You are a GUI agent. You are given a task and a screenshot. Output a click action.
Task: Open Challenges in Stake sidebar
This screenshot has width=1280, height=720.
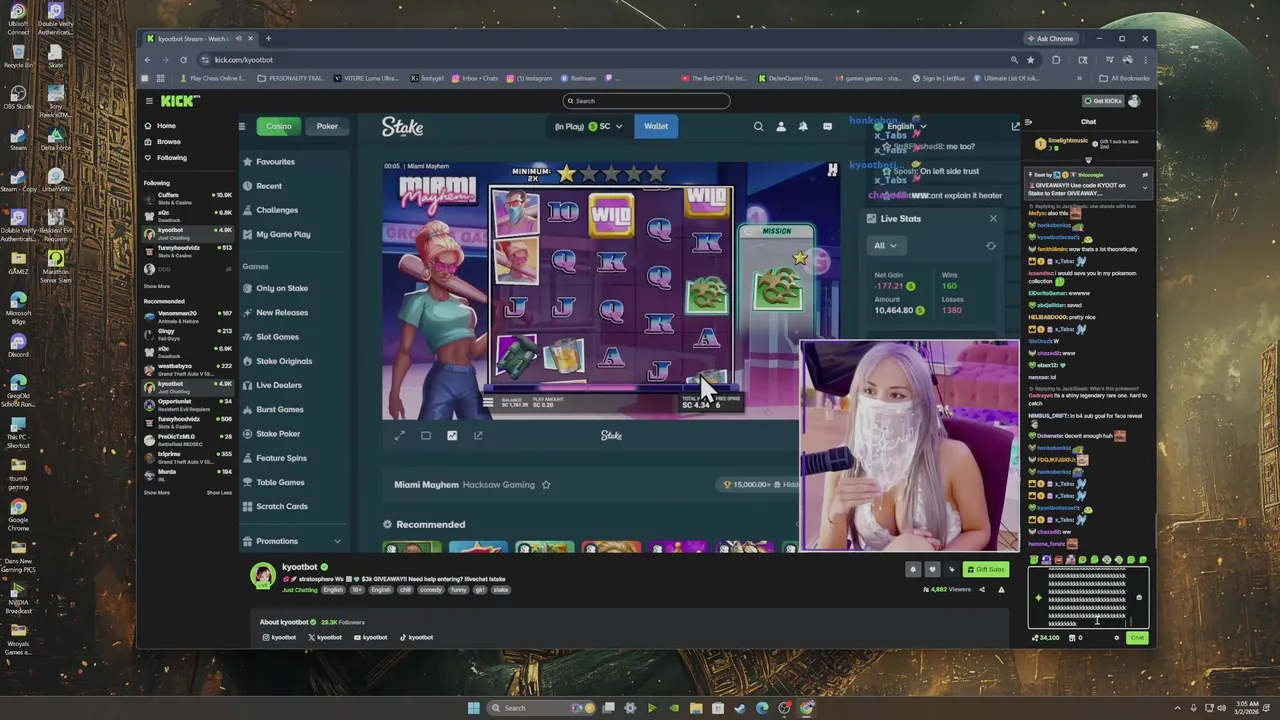tap(271, 210)
